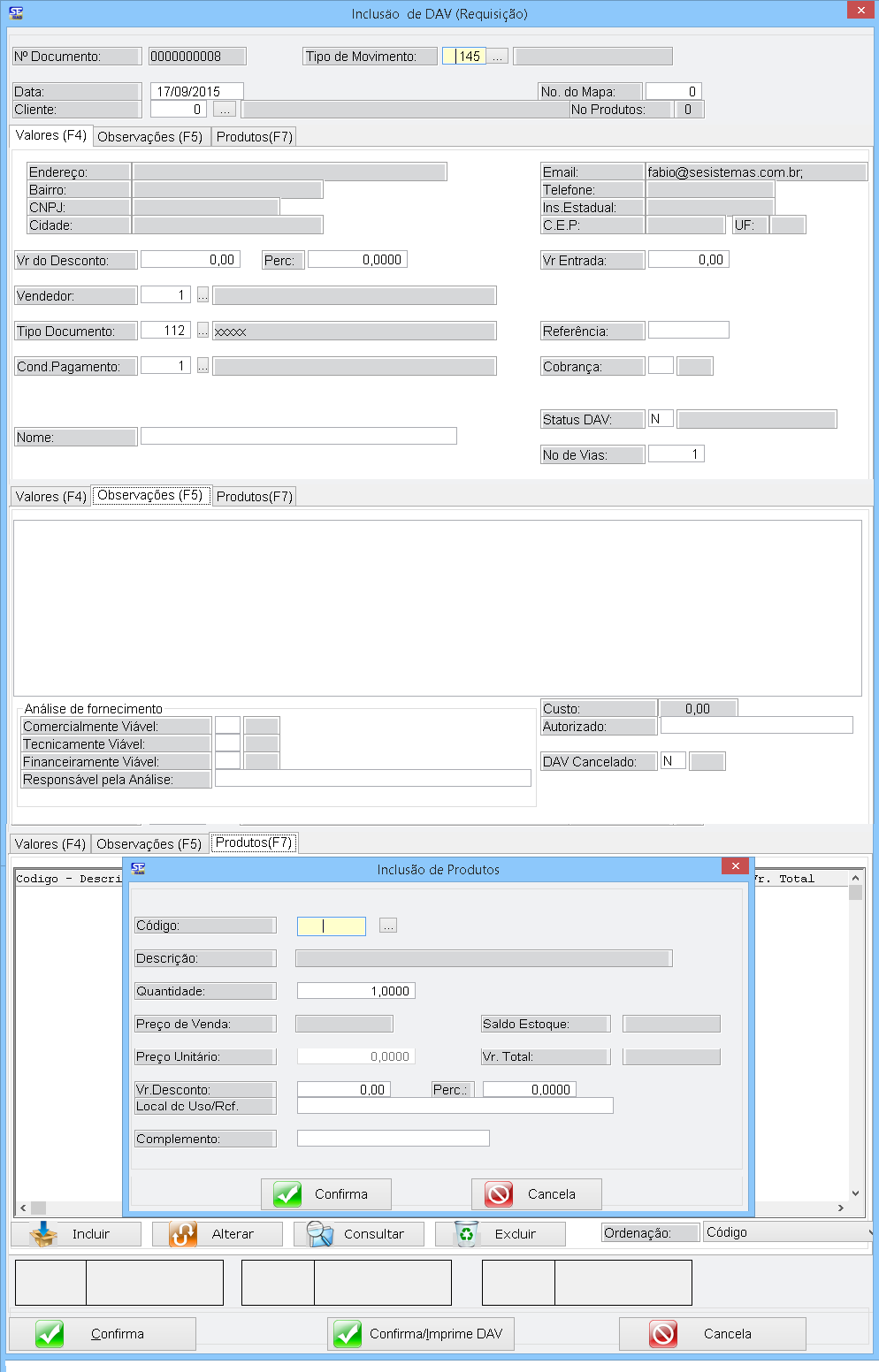Viewport: 879px width, 1372px height.
Task: Click the Alterar orange arrow icon
Action: 183,1234
